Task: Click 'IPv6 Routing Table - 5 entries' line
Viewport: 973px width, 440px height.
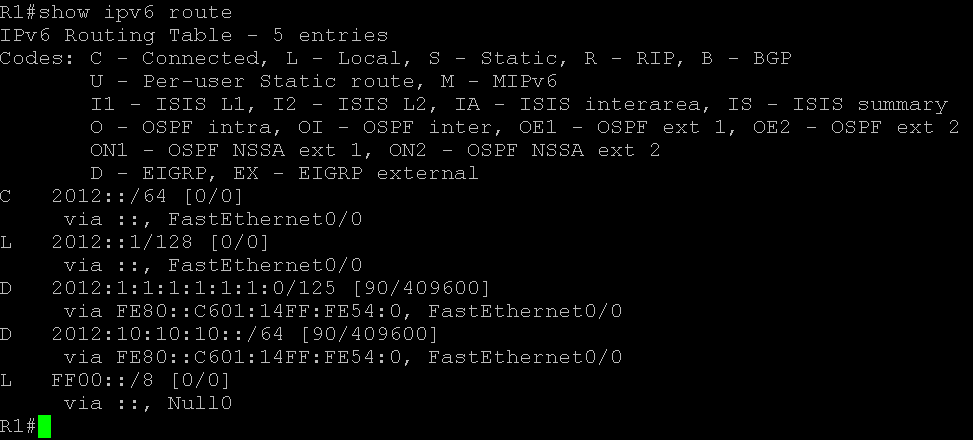Action: [x=194, y=35]
